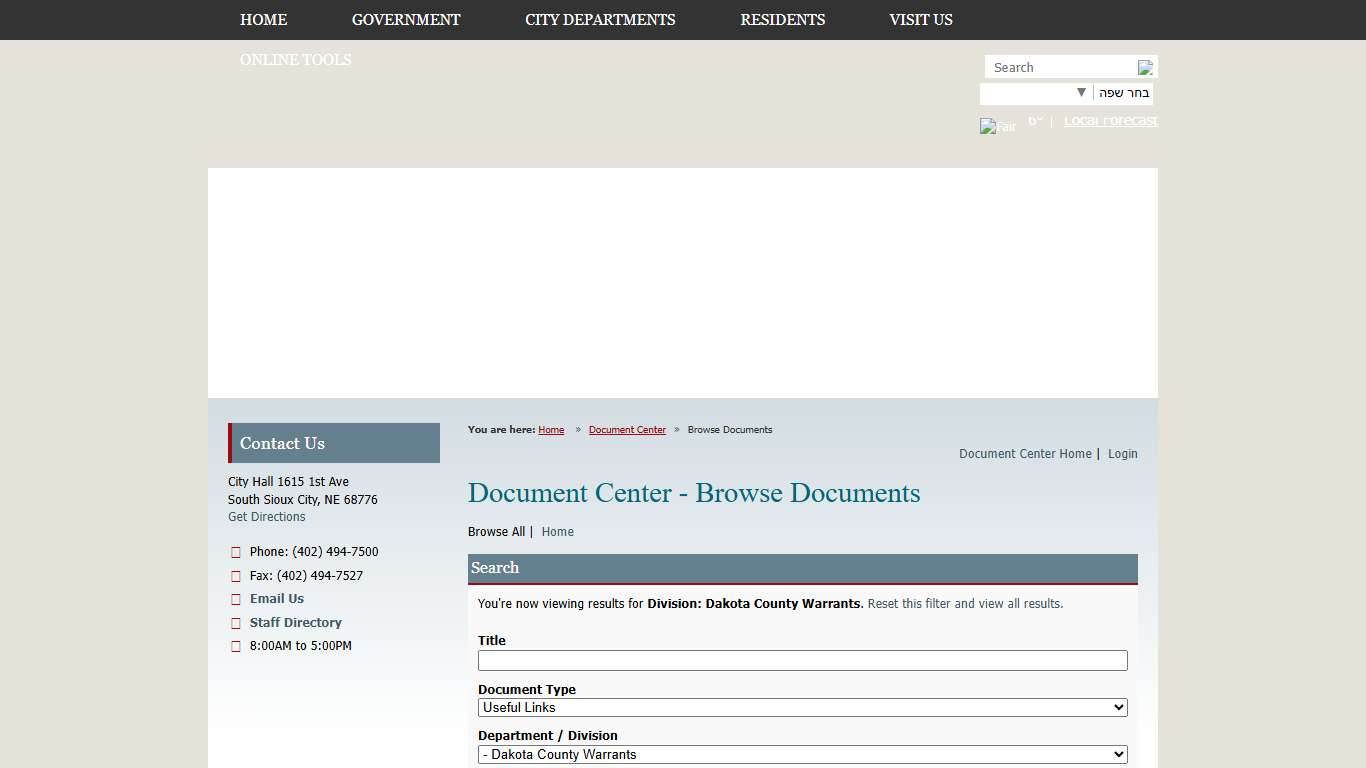Click the fax icon beside (402) 494-7527
Screen dimensions: 1366x768
[x=236, y=576]
